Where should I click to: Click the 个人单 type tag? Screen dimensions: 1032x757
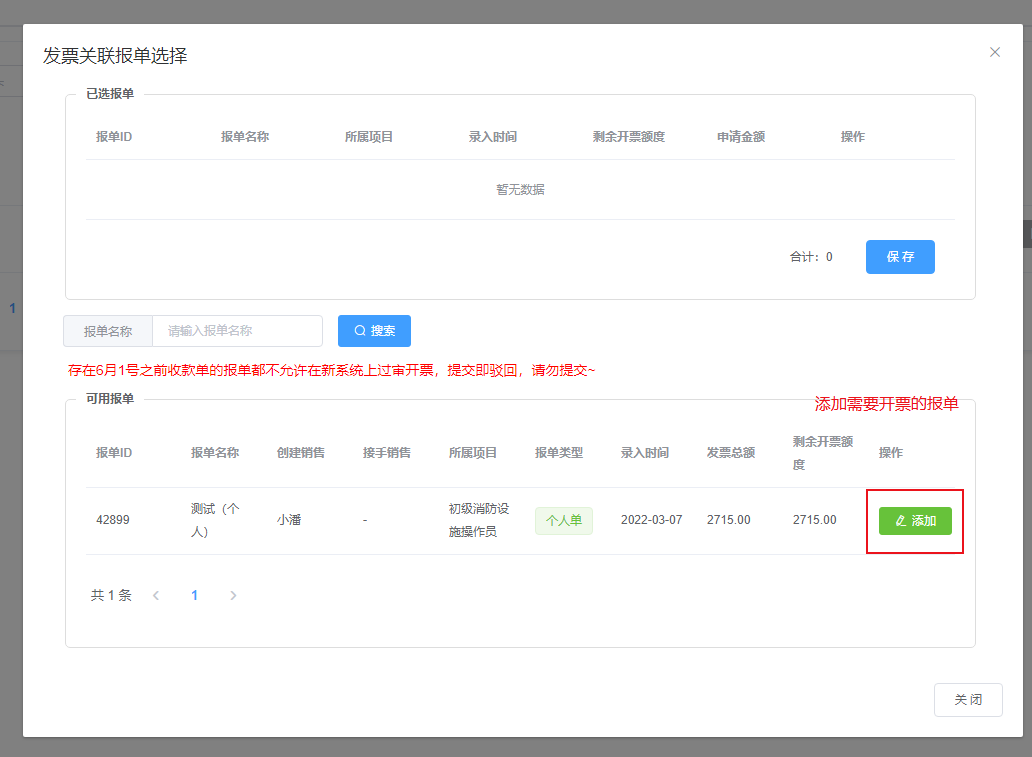tap(564, 521)
